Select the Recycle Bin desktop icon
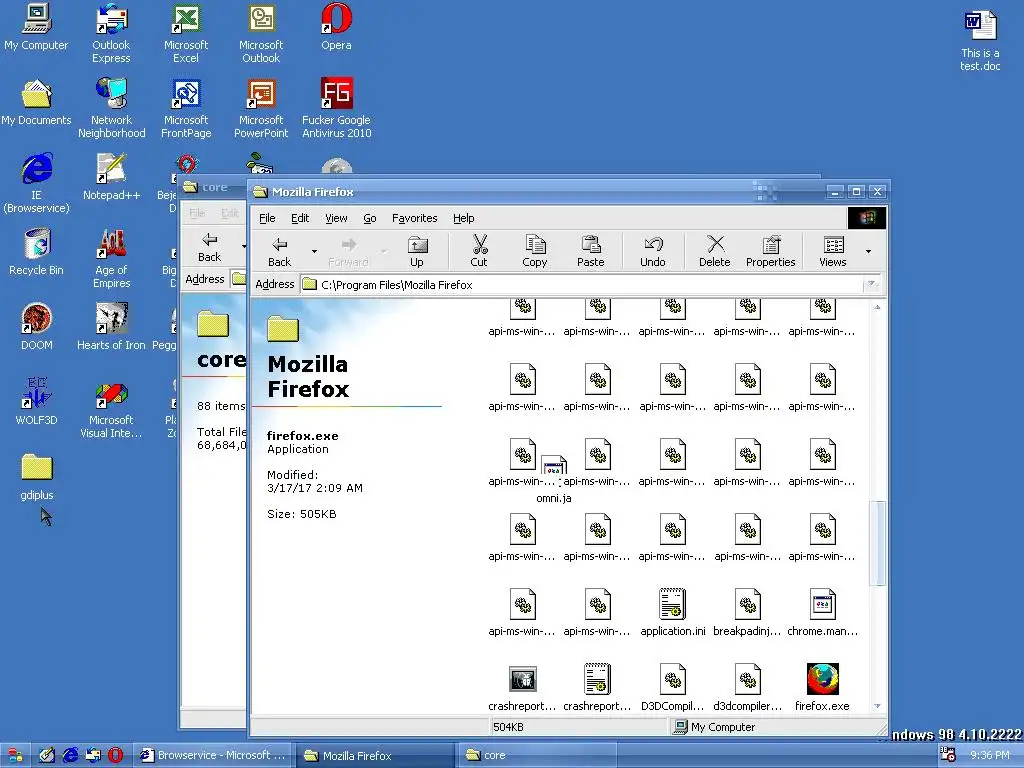This screenshot has width=1024, height=768. [36, 253]
